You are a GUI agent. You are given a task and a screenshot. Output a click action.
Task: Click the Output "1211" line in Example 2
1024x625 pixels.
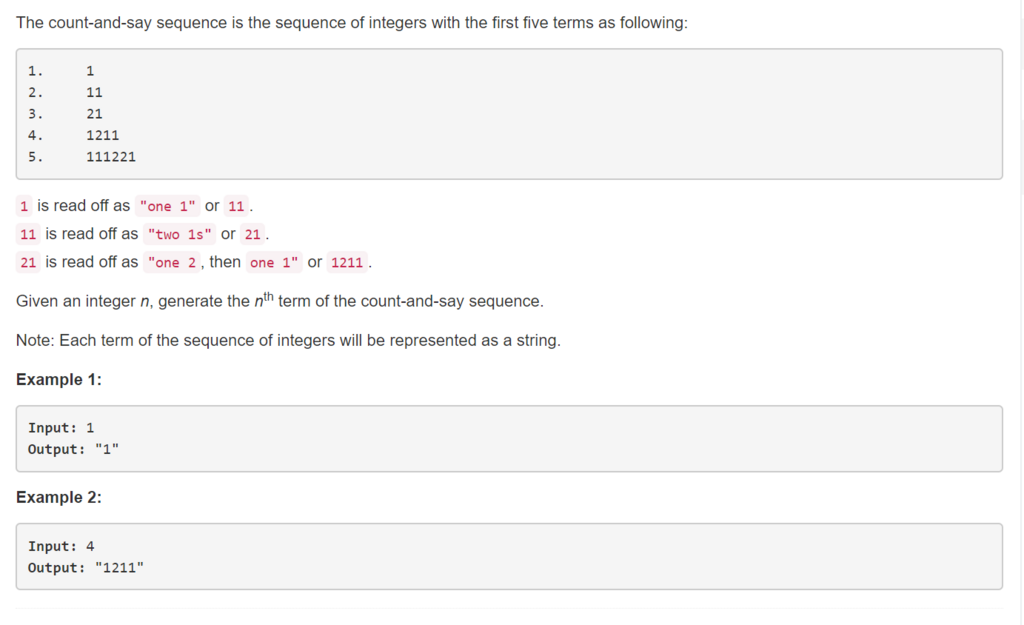[86, 568]
